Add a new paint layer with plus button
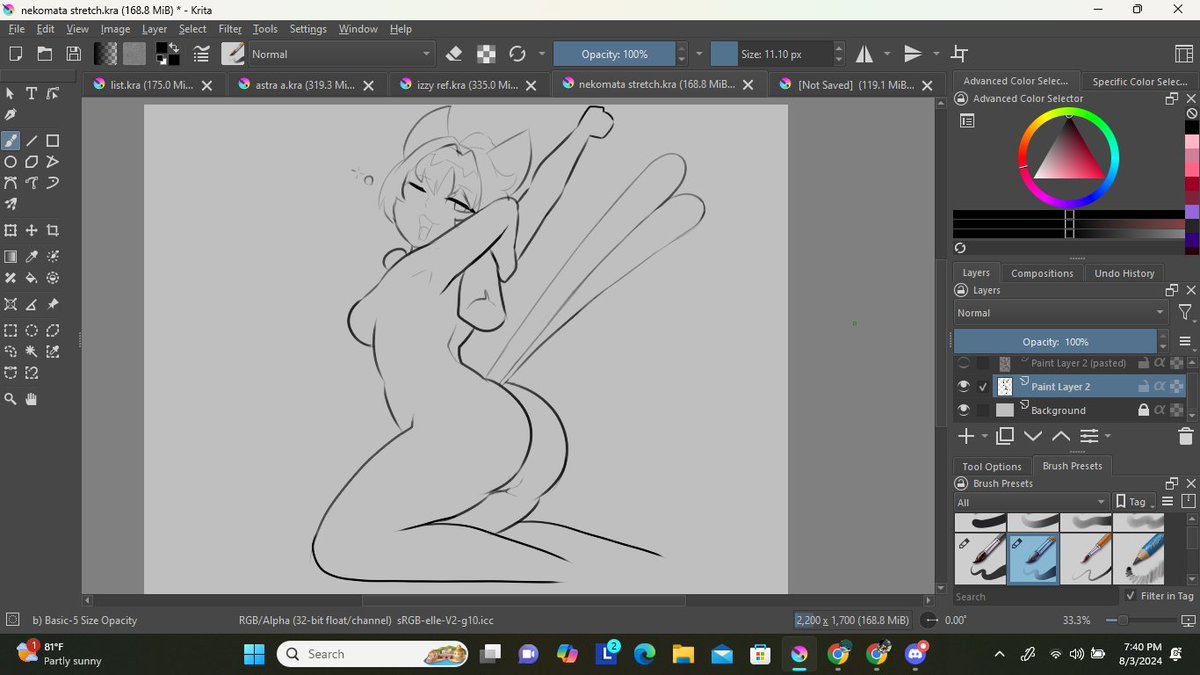 point(966,436)
